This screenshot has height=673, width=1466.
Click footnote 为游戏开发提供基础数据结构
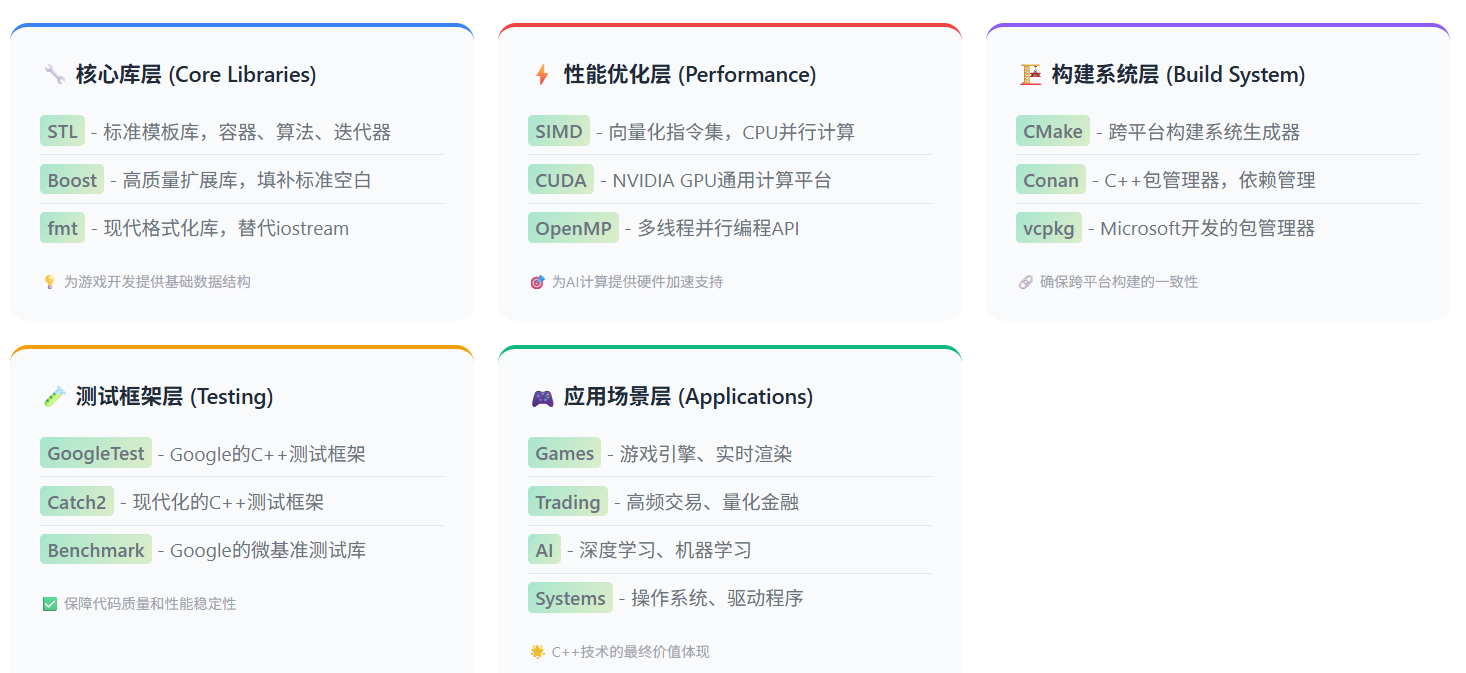click(x=157, y=282)
